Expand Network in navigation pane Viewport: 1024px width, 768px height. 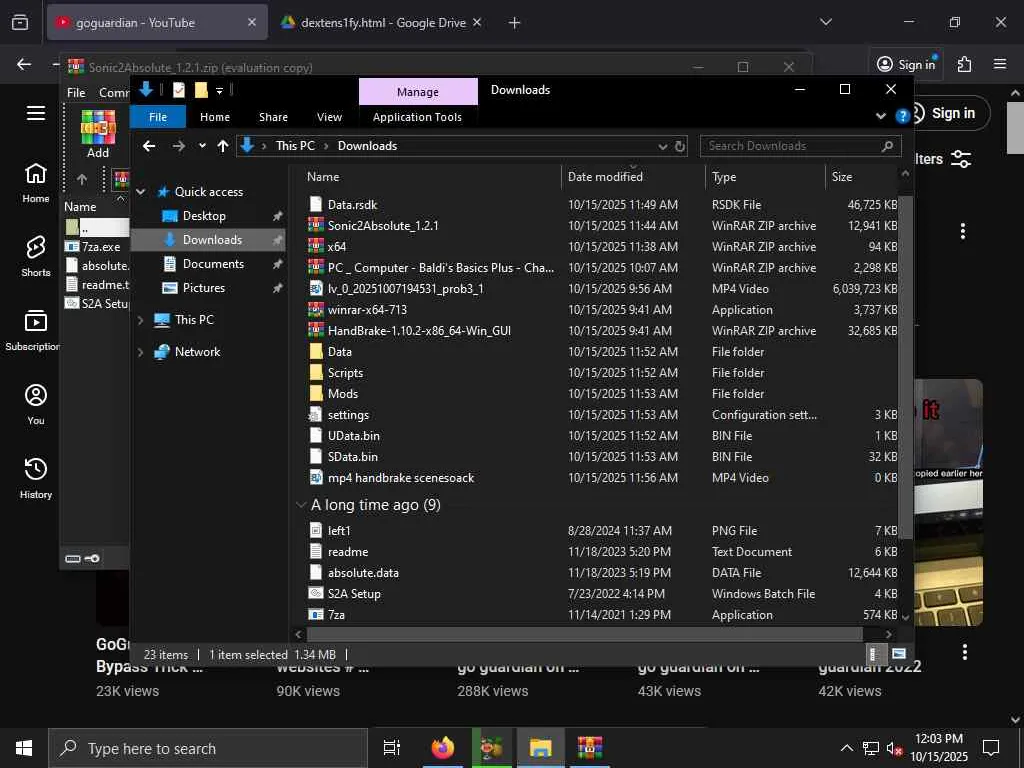(x=140, y=352)
